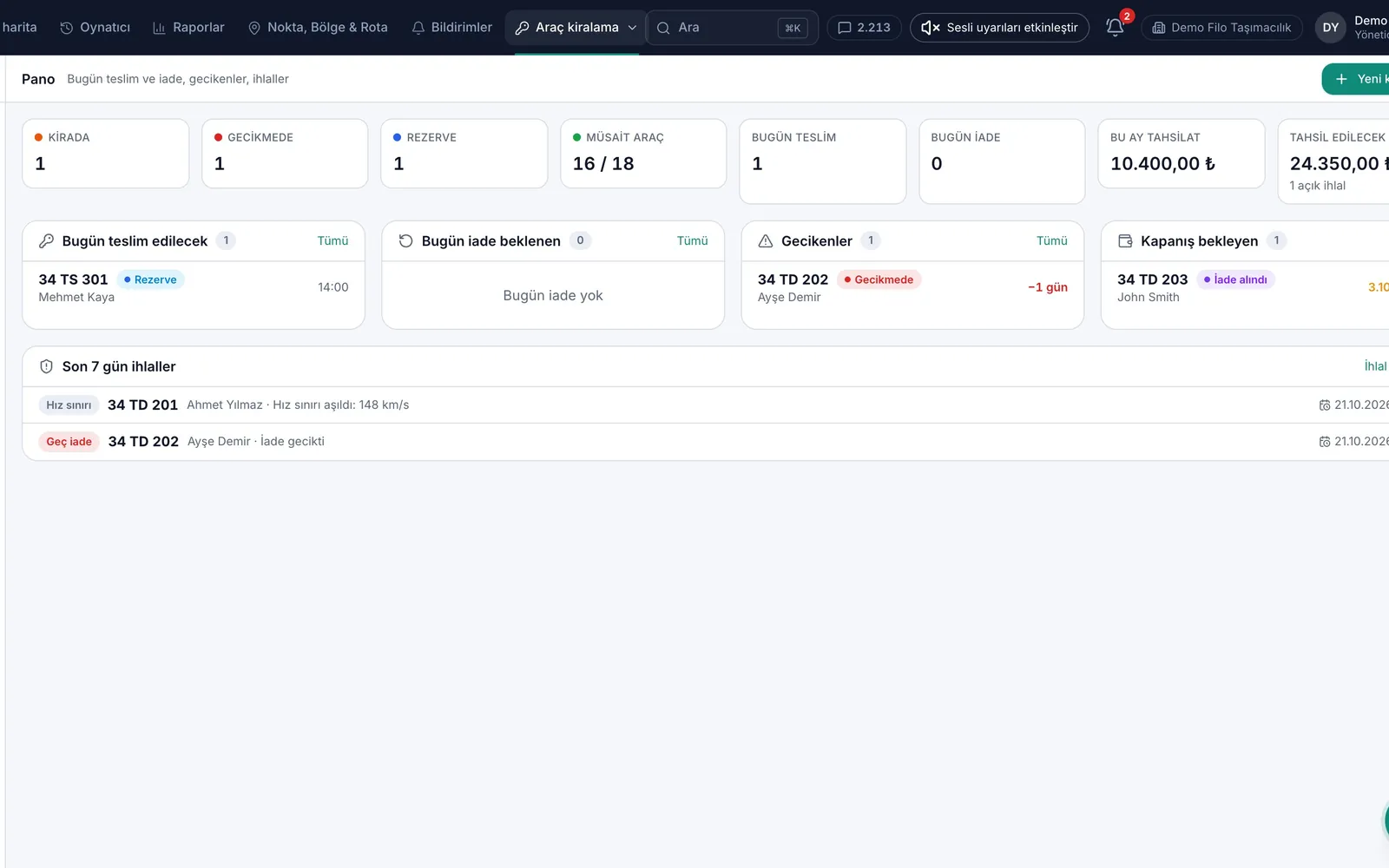Click the İade alındı status badge
The height and width of the screenshot is (868, 1389).
[x=1235, y=279]
